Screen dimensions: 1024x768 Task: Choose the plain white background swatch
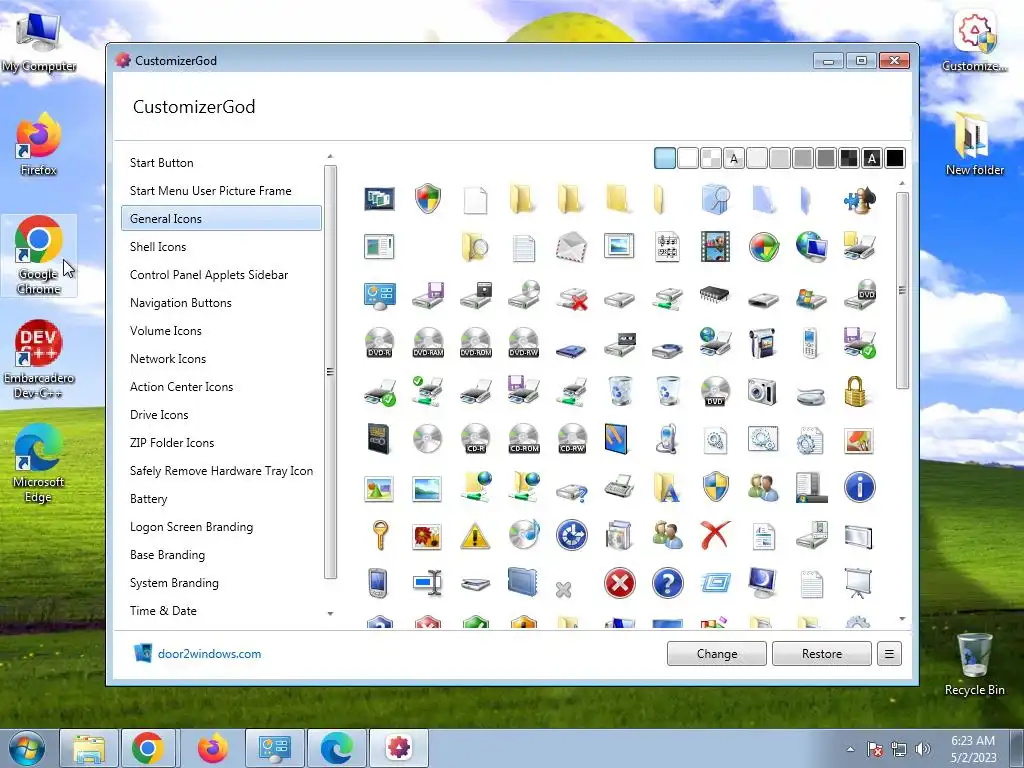pyautogui.click(x=688, y=158)
